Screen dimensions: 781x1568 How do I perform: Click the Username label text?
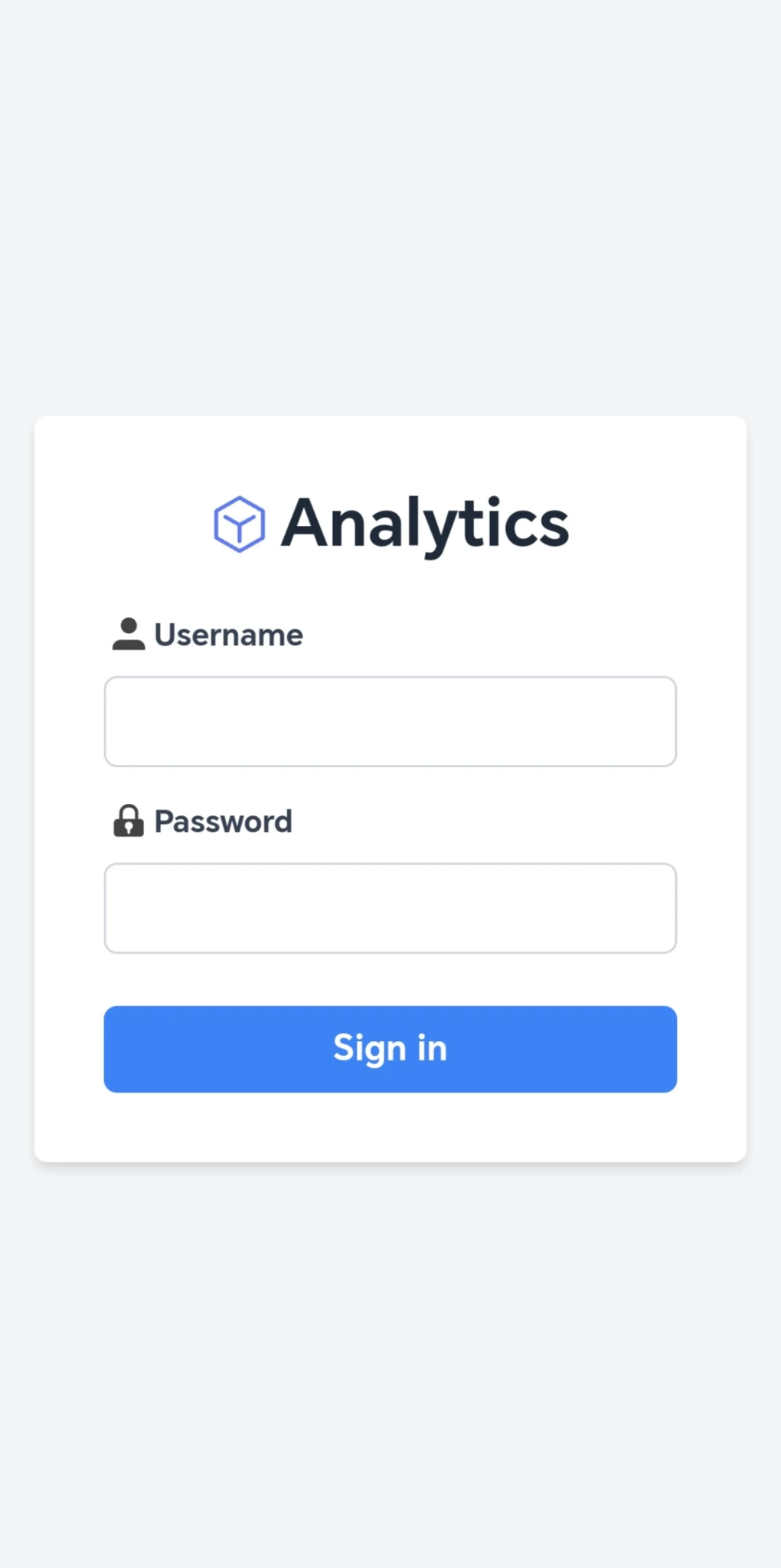tap(228, 635)
